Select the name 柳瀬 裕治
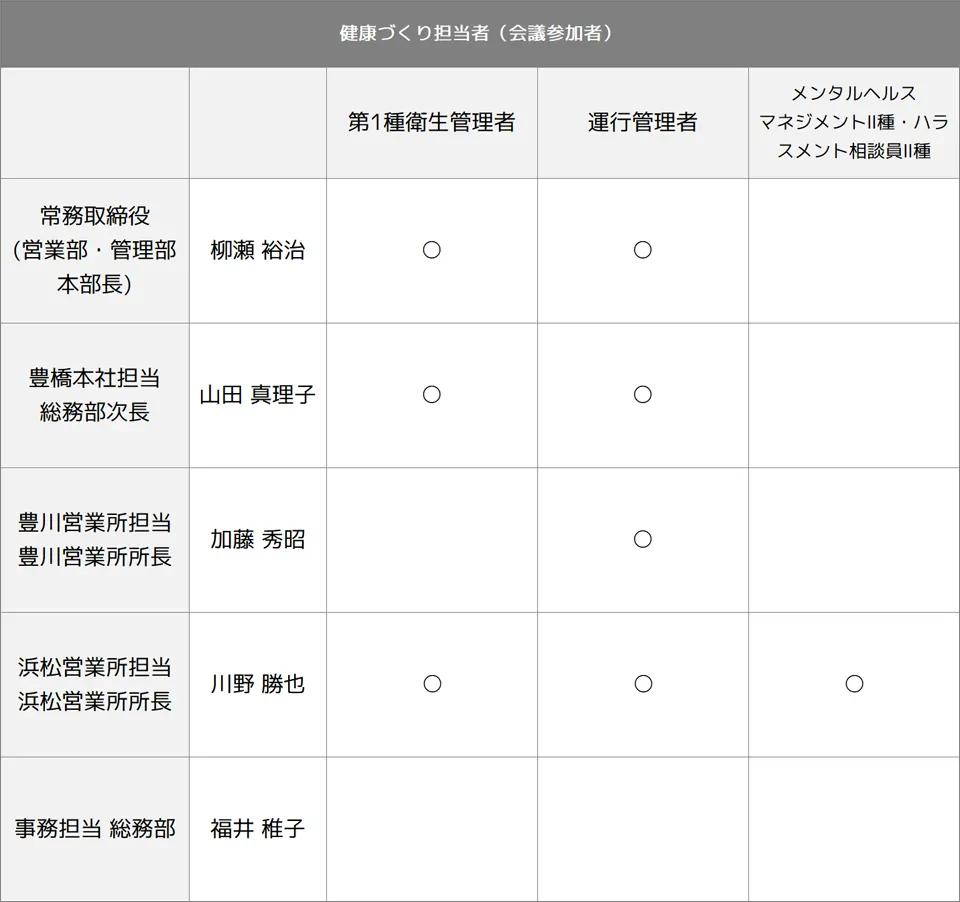 pyautogui.click(x=258, y=250)
